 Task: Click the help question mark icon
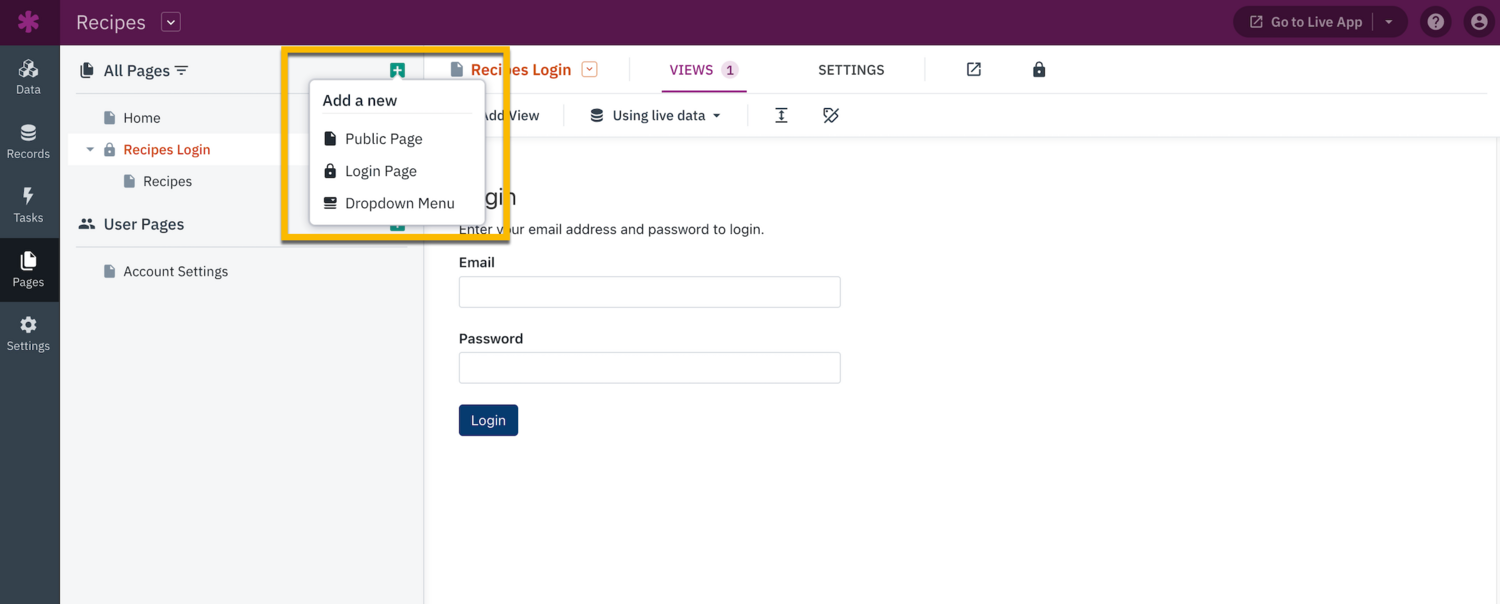(x=1436, y=22)
